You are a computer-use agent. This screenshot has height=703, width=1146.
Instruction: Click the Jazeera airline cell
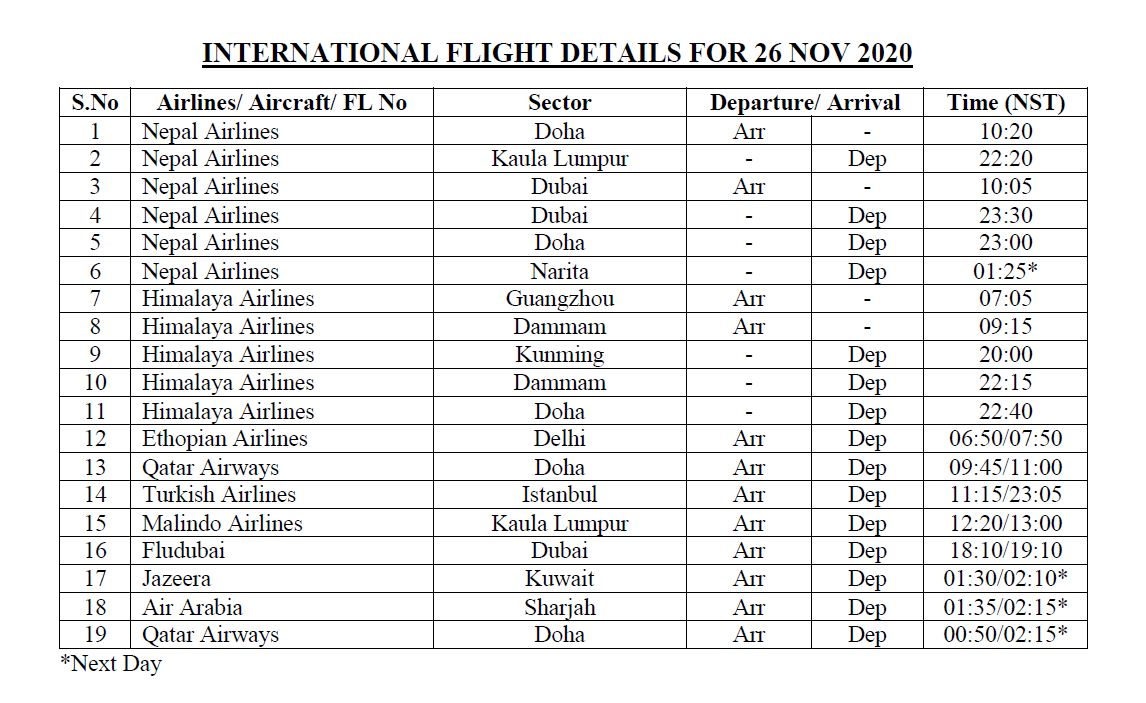[x=176, y=578]
